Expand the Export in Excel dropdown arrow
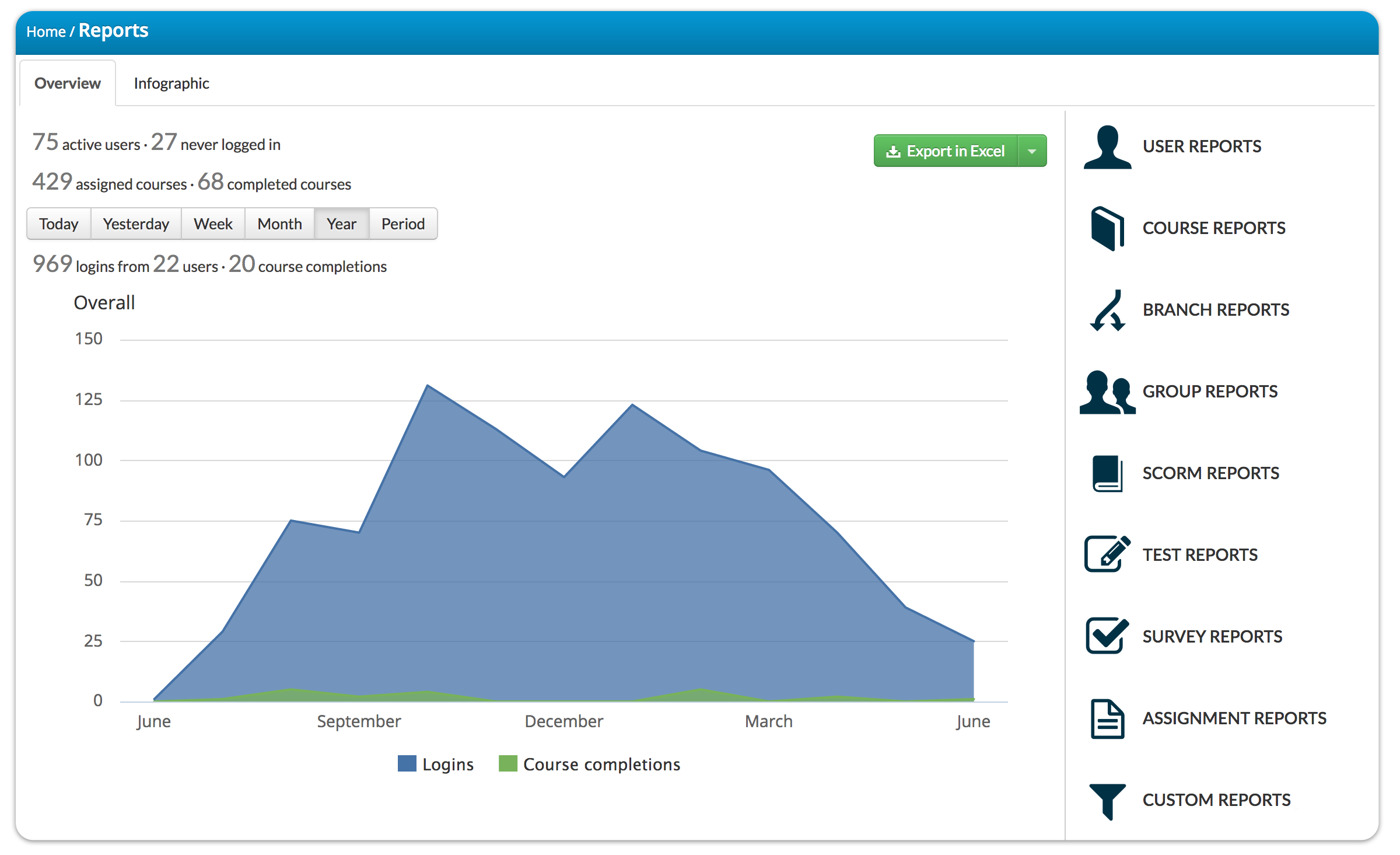1400x855 pixels. pos(1031,151)
